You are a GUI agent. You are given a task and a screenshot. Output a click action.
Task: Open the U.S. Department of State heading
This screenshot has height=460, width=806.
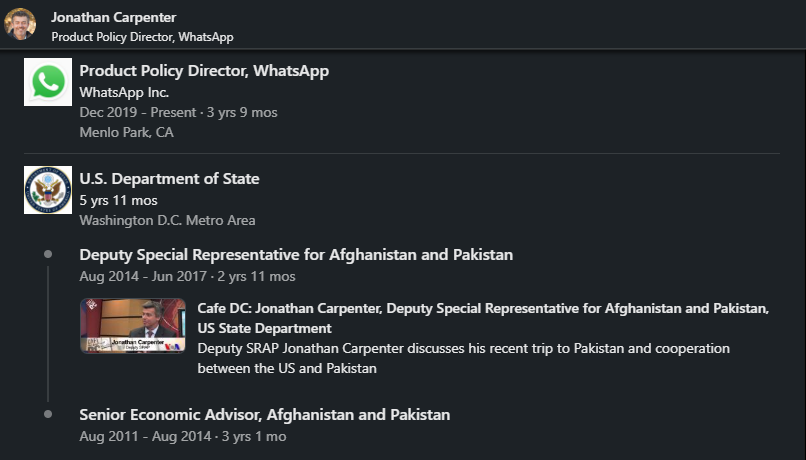[x=169, y=179]
